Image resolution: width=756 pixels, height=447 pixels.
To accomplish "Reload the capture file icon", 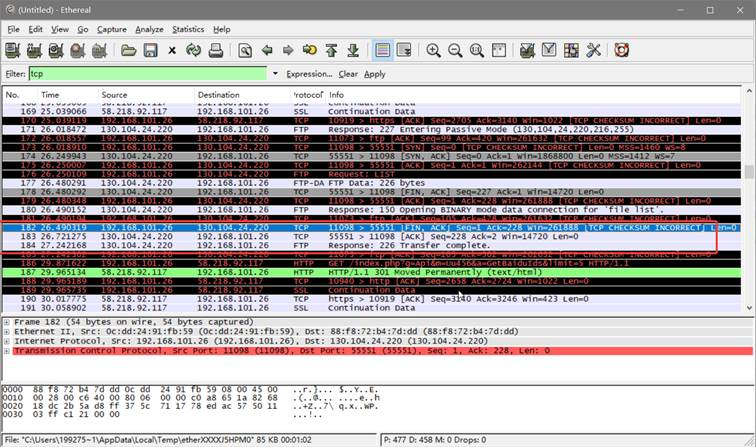I will tap(194, 50).
